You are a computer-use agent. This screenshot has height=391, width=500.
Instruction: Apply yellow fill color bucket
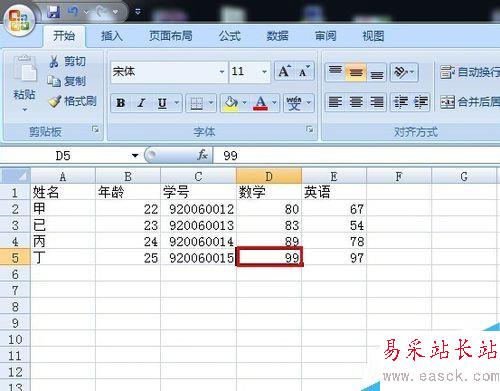coord(231,103)
